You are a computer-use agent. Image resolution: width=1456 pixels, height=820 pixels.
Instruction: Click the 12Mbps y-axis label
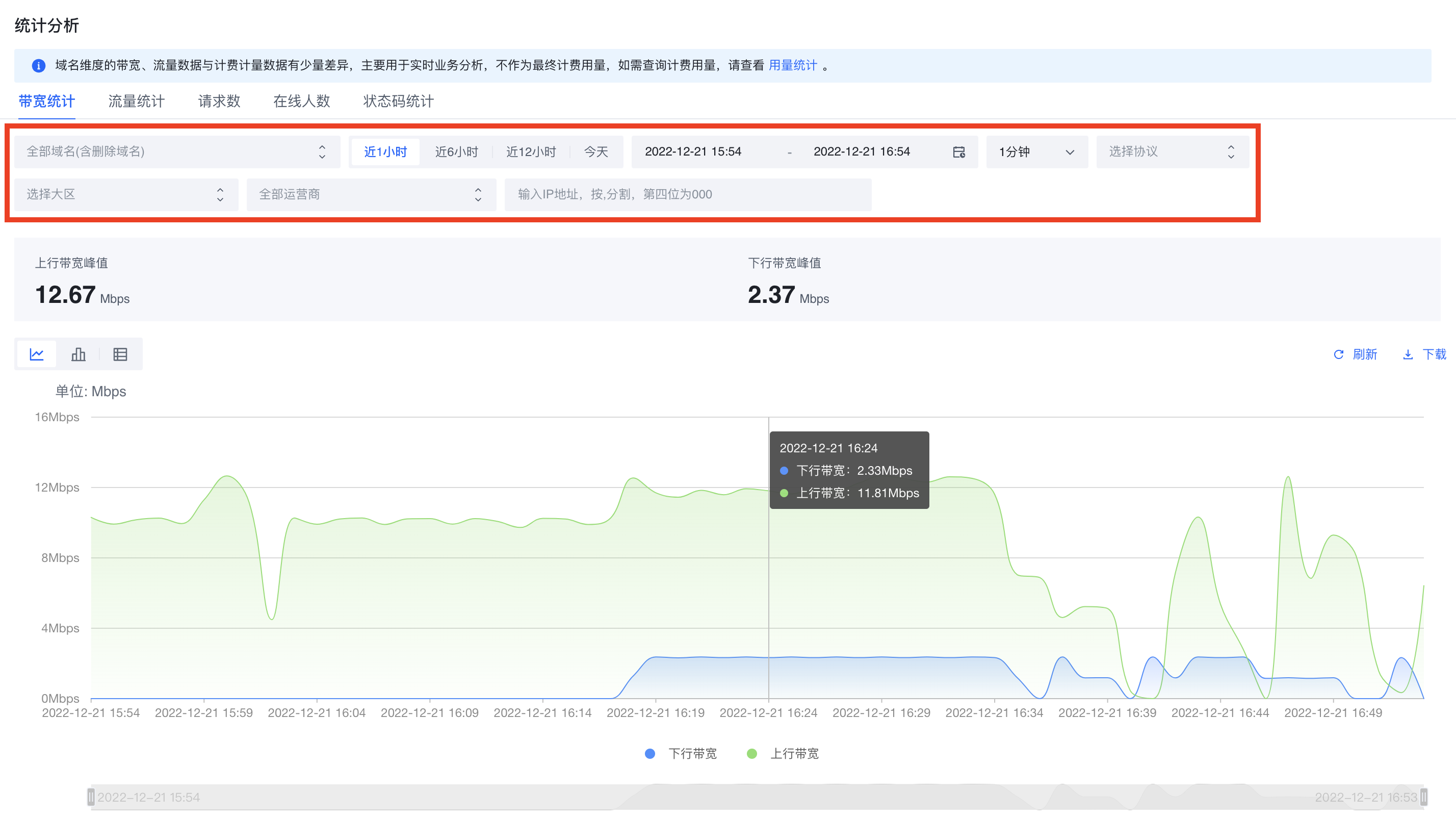click(x=57, y=488)
